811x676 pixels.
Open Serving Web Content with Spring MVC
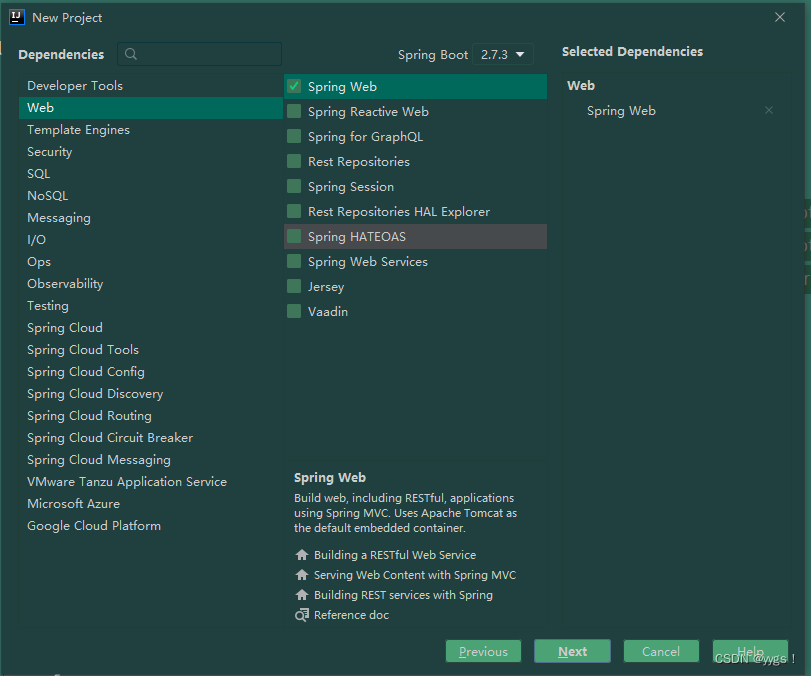[x=415, y=575]
